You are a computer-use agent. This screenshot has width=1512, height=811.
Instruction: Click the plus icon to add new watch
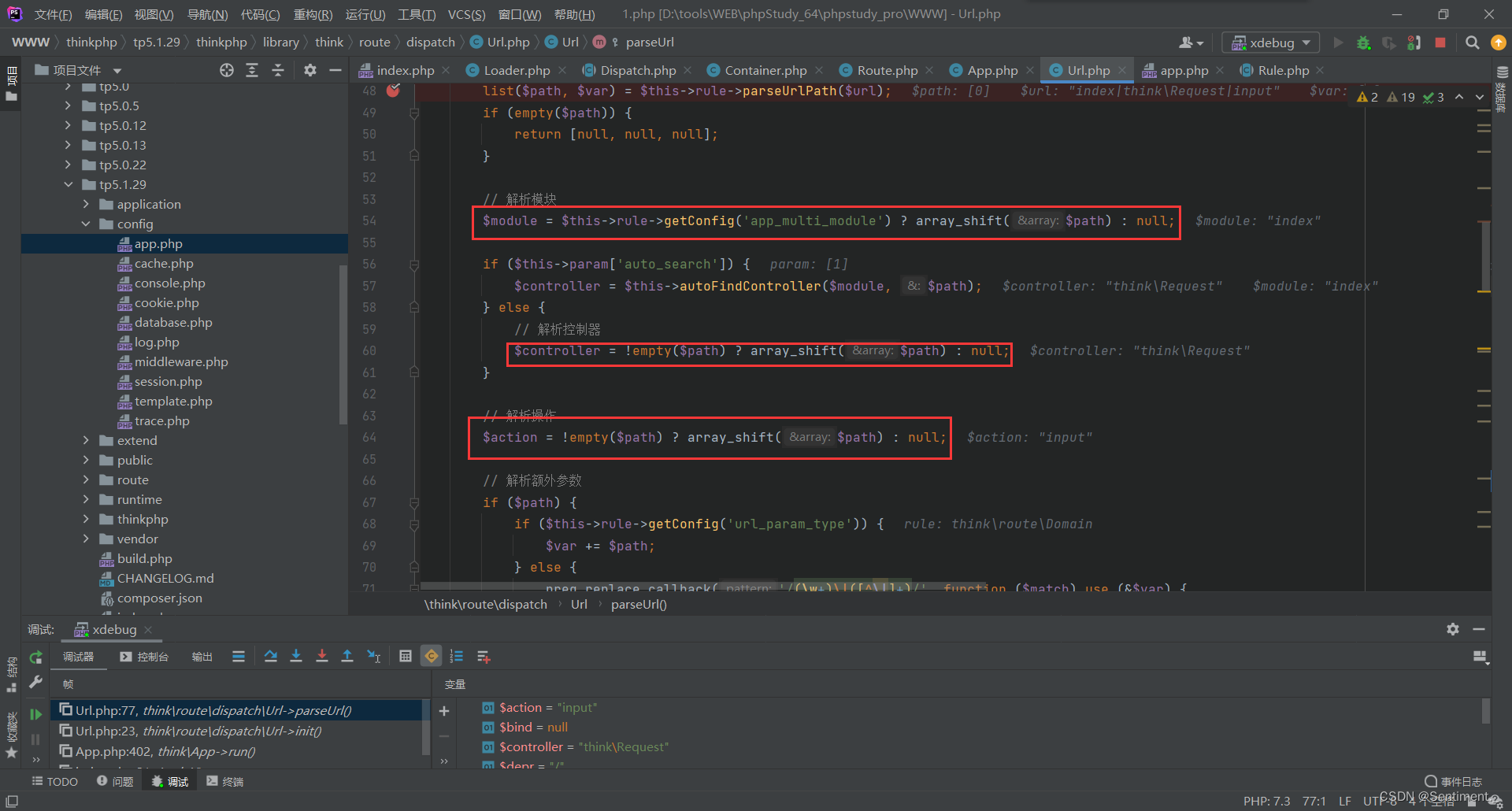tap(444, 711)
